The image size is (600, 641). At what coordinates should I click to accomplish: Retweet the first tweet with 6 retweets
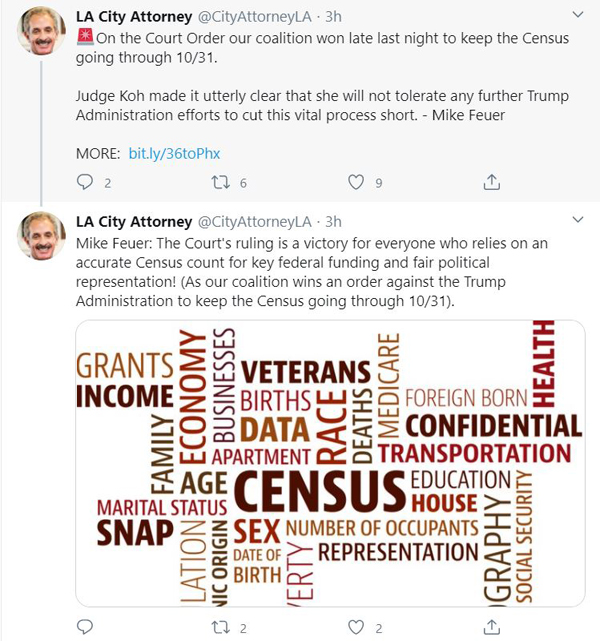click(x=221, y=182)
